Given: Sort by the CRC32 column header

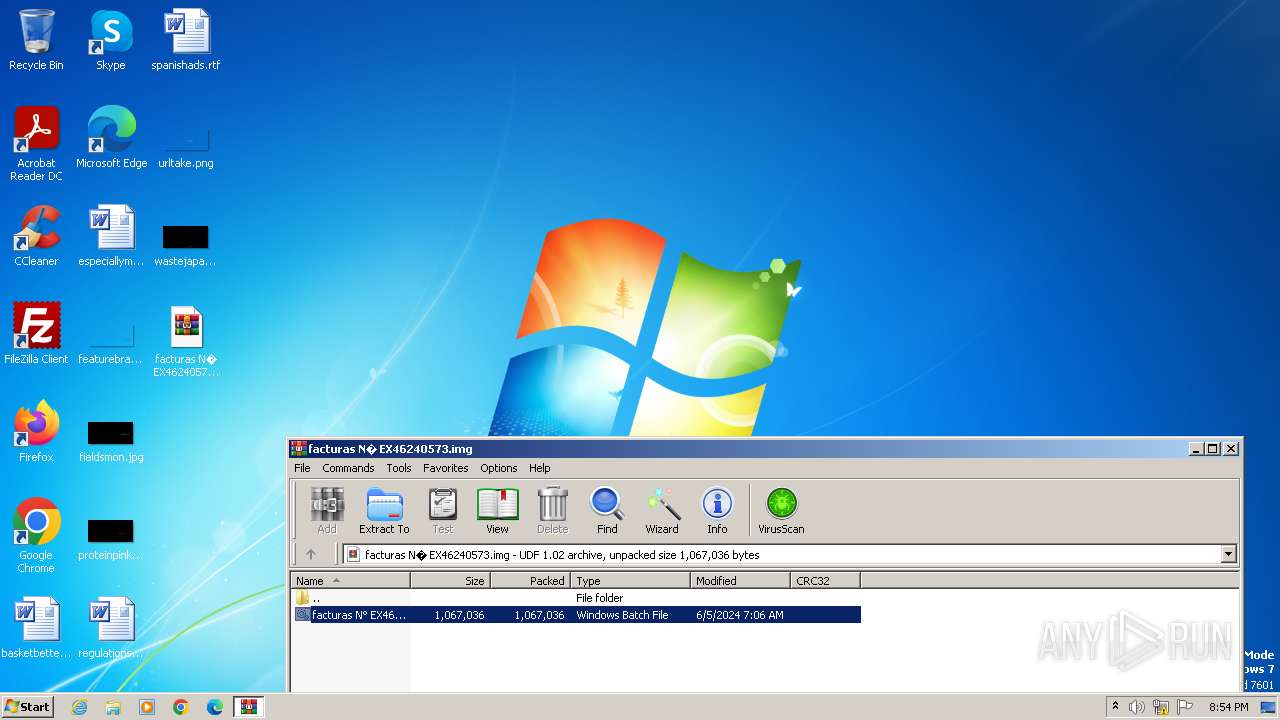Looking at the screenshot, I should [x=825, y=580].
